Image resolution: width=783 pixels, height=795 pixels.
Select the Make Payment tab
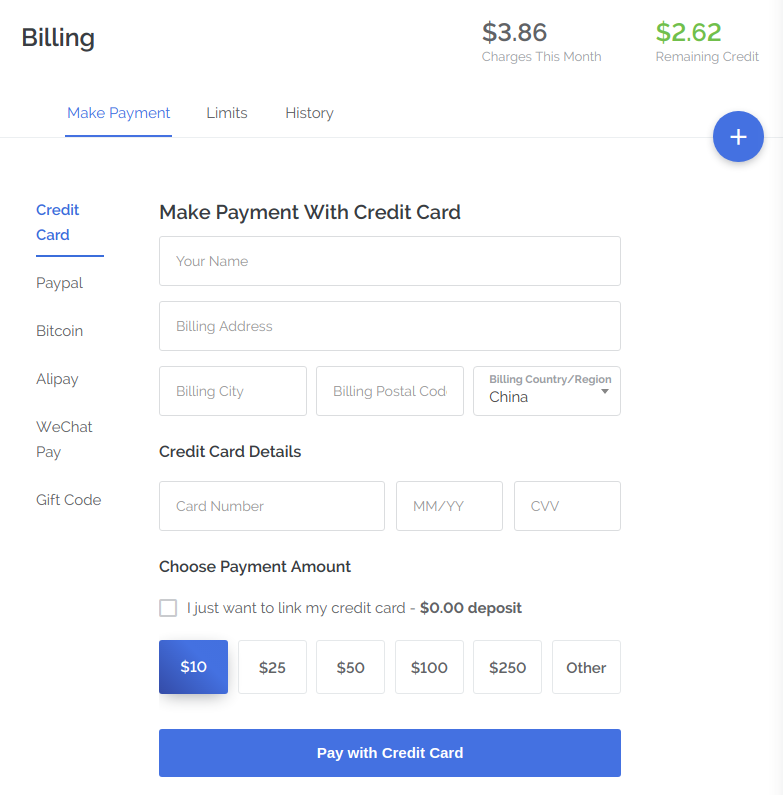pos(118,113)
